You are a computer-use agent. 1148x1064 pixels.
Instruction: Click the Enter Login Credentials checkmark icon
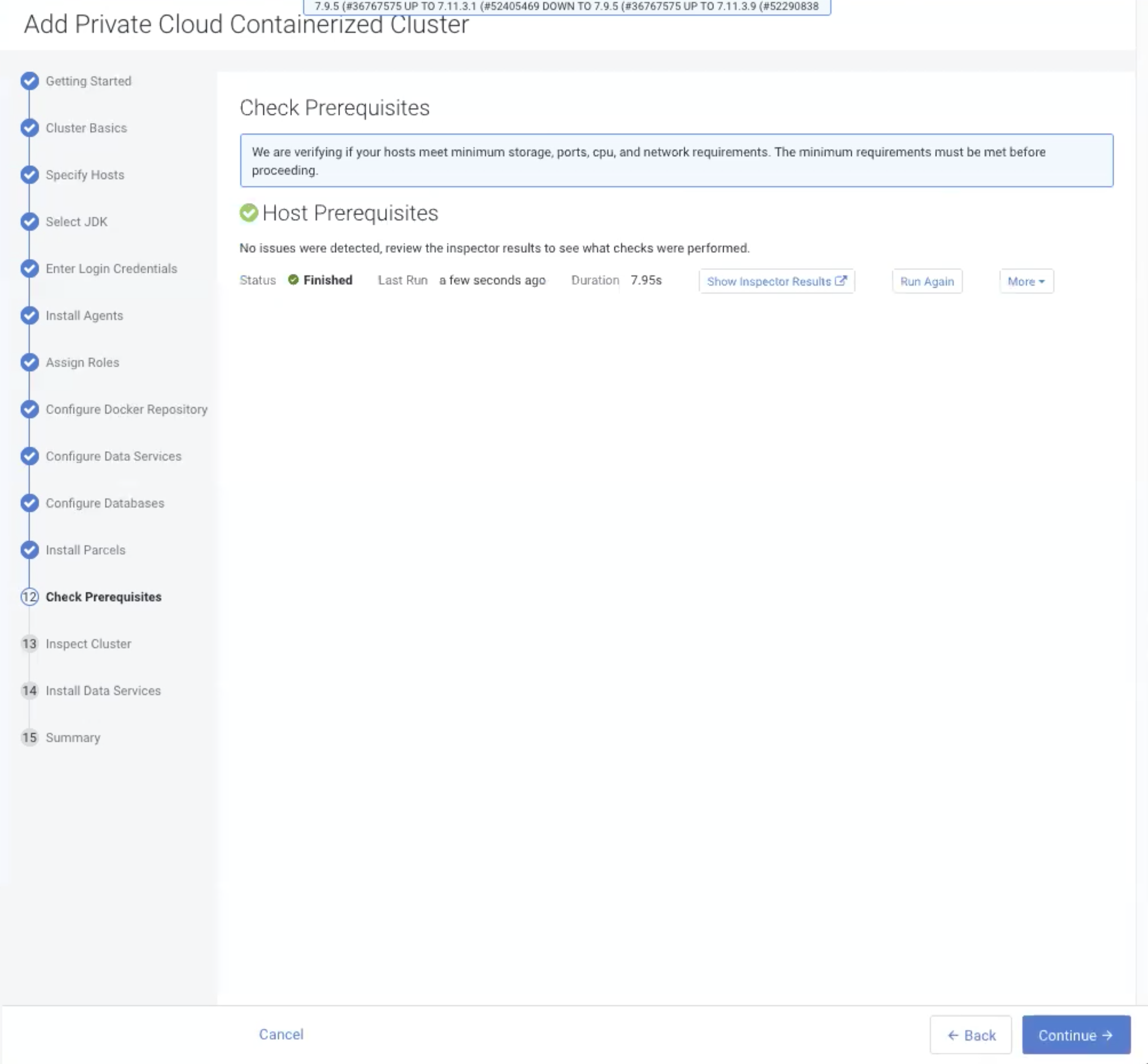pos(30,268)
